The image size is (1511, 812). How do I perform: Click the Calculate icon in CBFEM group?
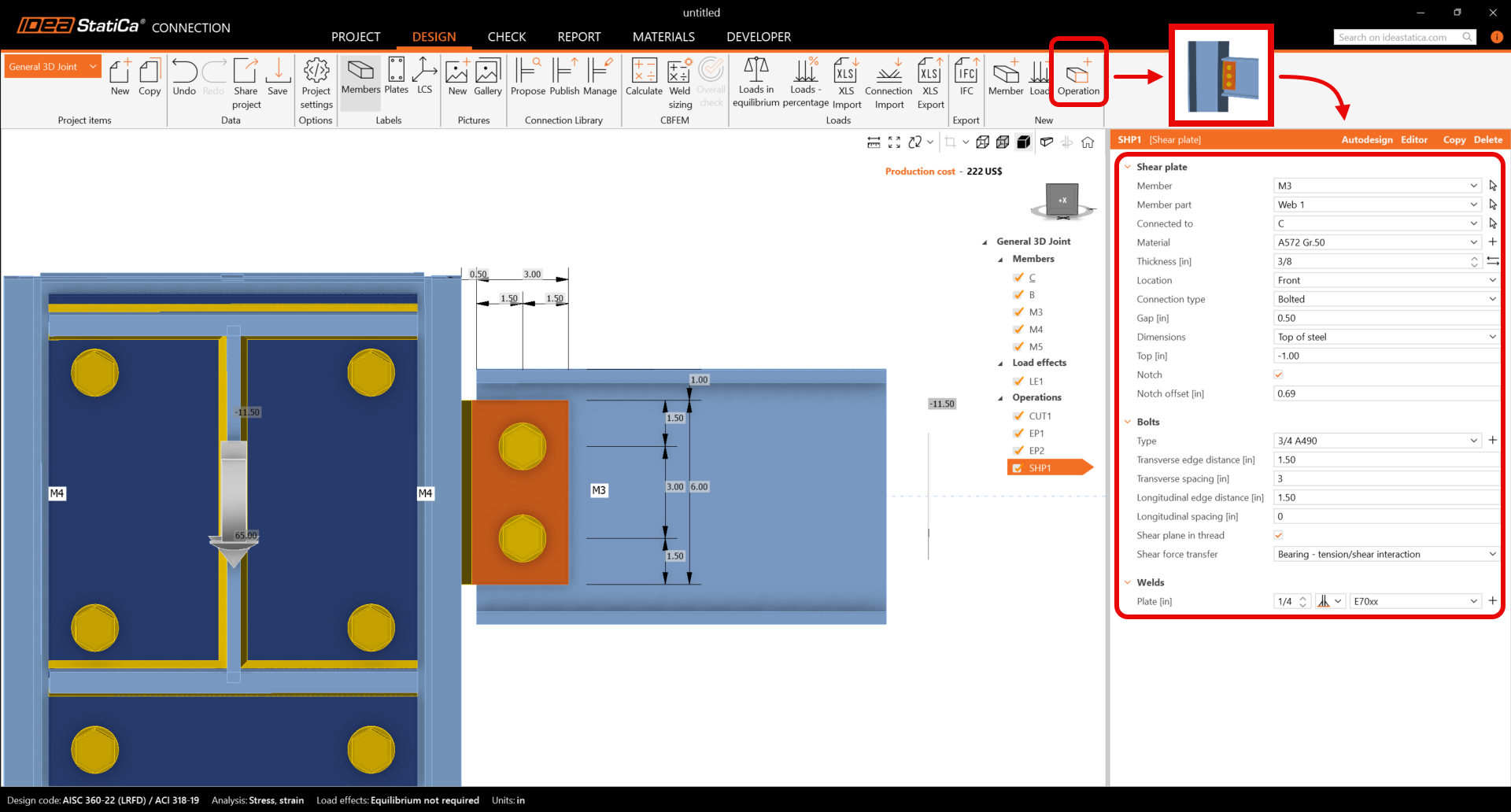click(x=644, y=77)
